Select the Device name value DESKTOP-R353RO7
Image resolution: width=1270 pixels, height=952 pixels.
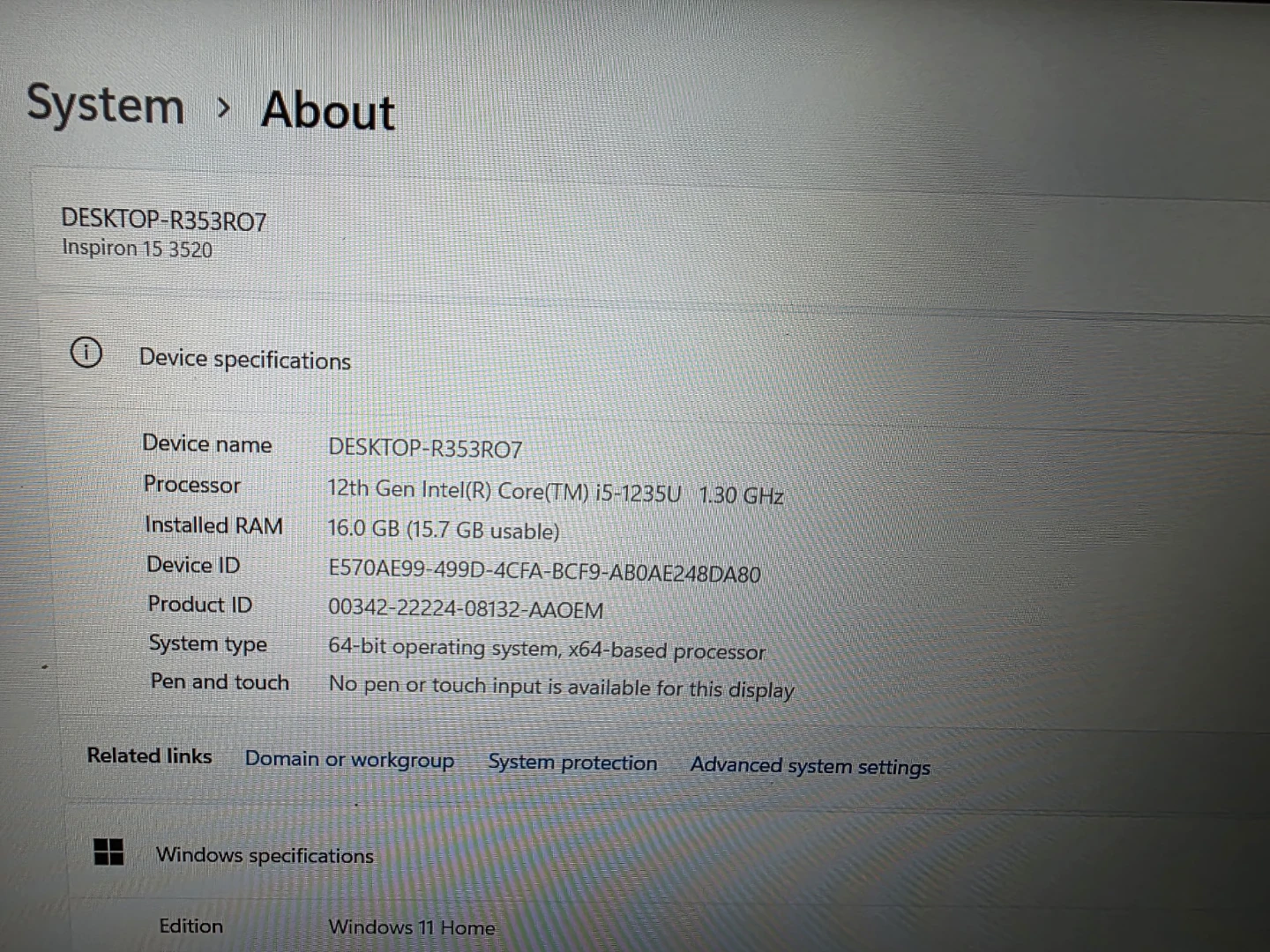(425, 449)
